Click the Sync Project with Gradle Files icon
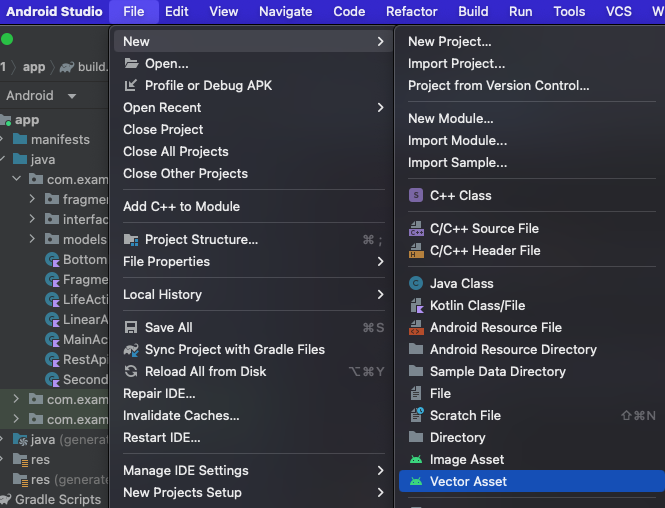 pos(131,350)
